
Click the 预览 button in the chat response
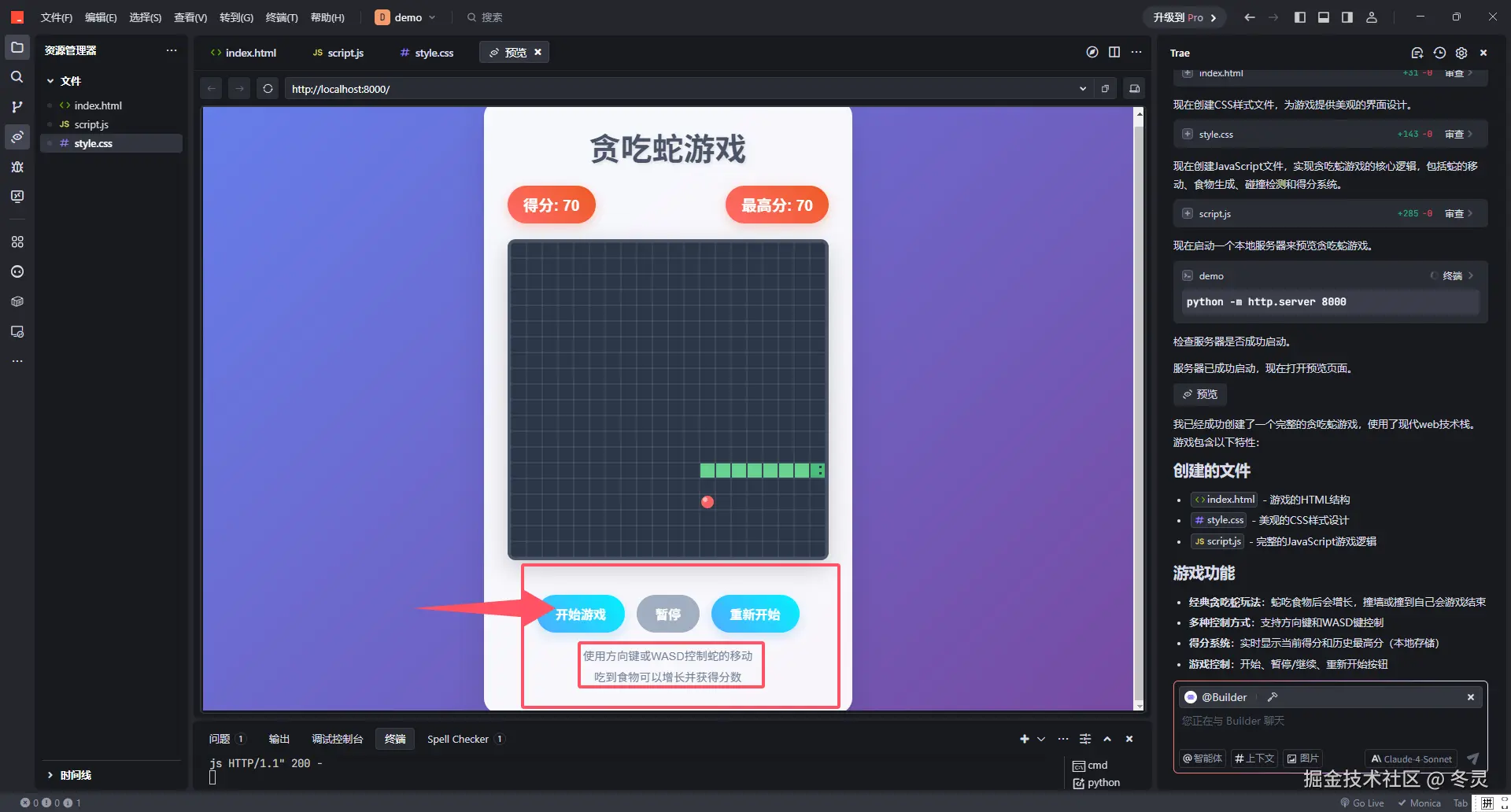[x=1199, y=394]
